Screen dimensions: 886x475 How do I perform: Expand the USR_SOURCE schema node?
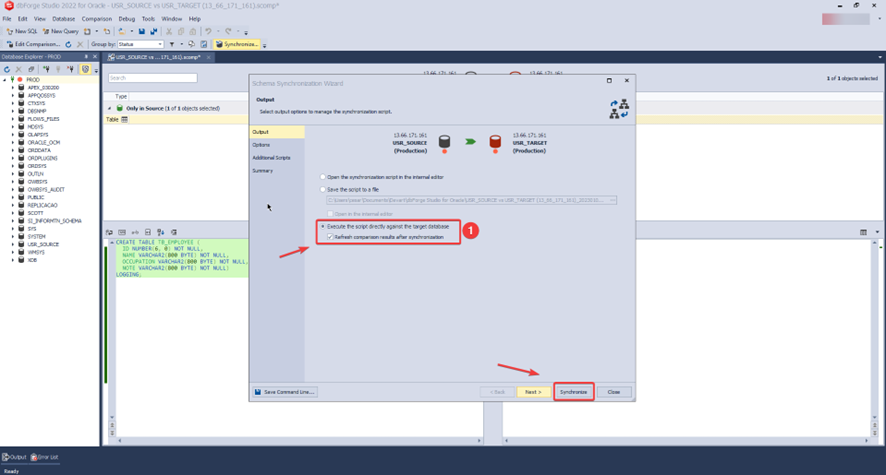pyautogui.click(x=13, y=244)
